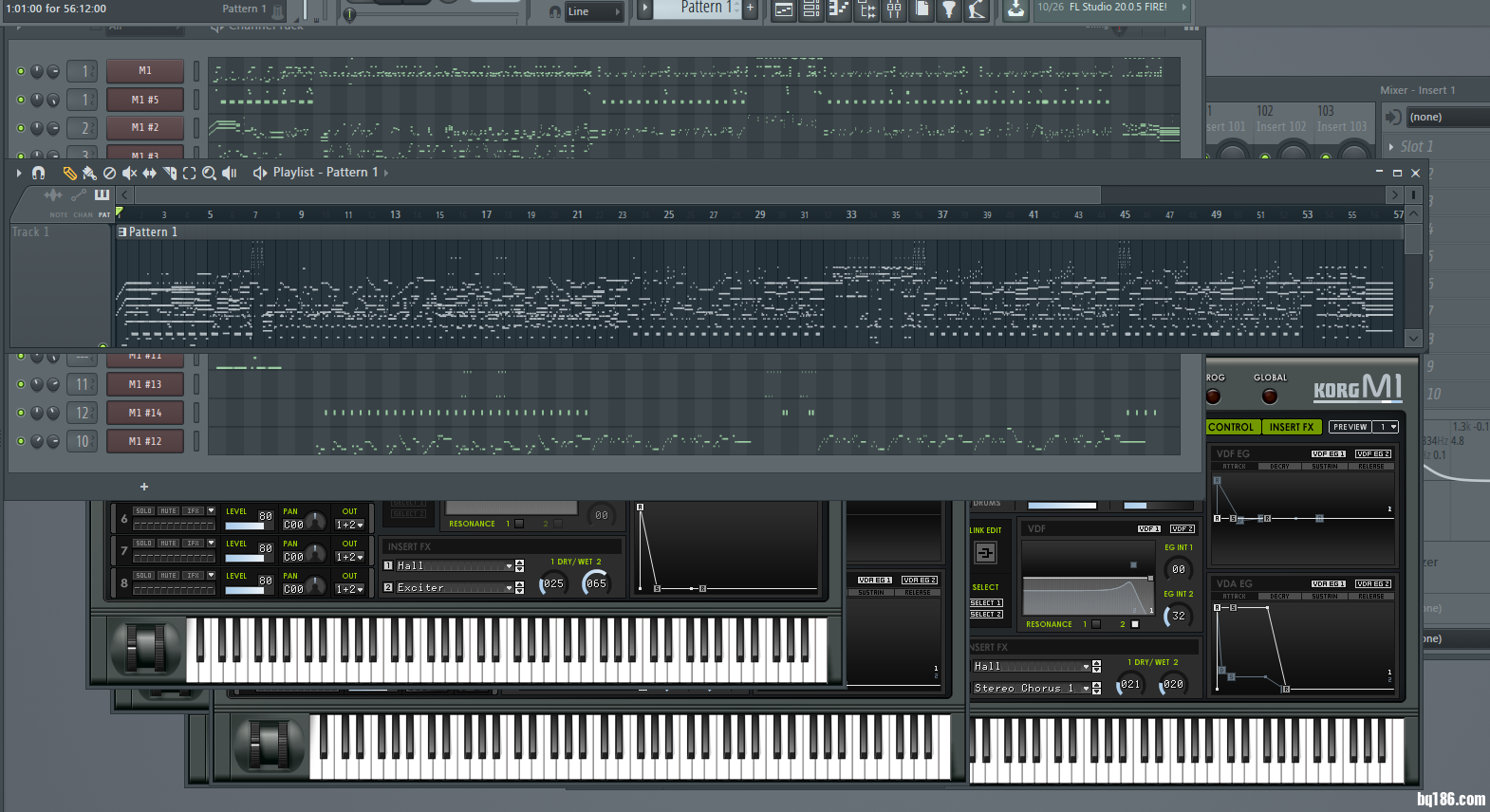Toggle the LINK EDIT button
This screenshot has height=812, width=1490.
[x=986, y=552]
